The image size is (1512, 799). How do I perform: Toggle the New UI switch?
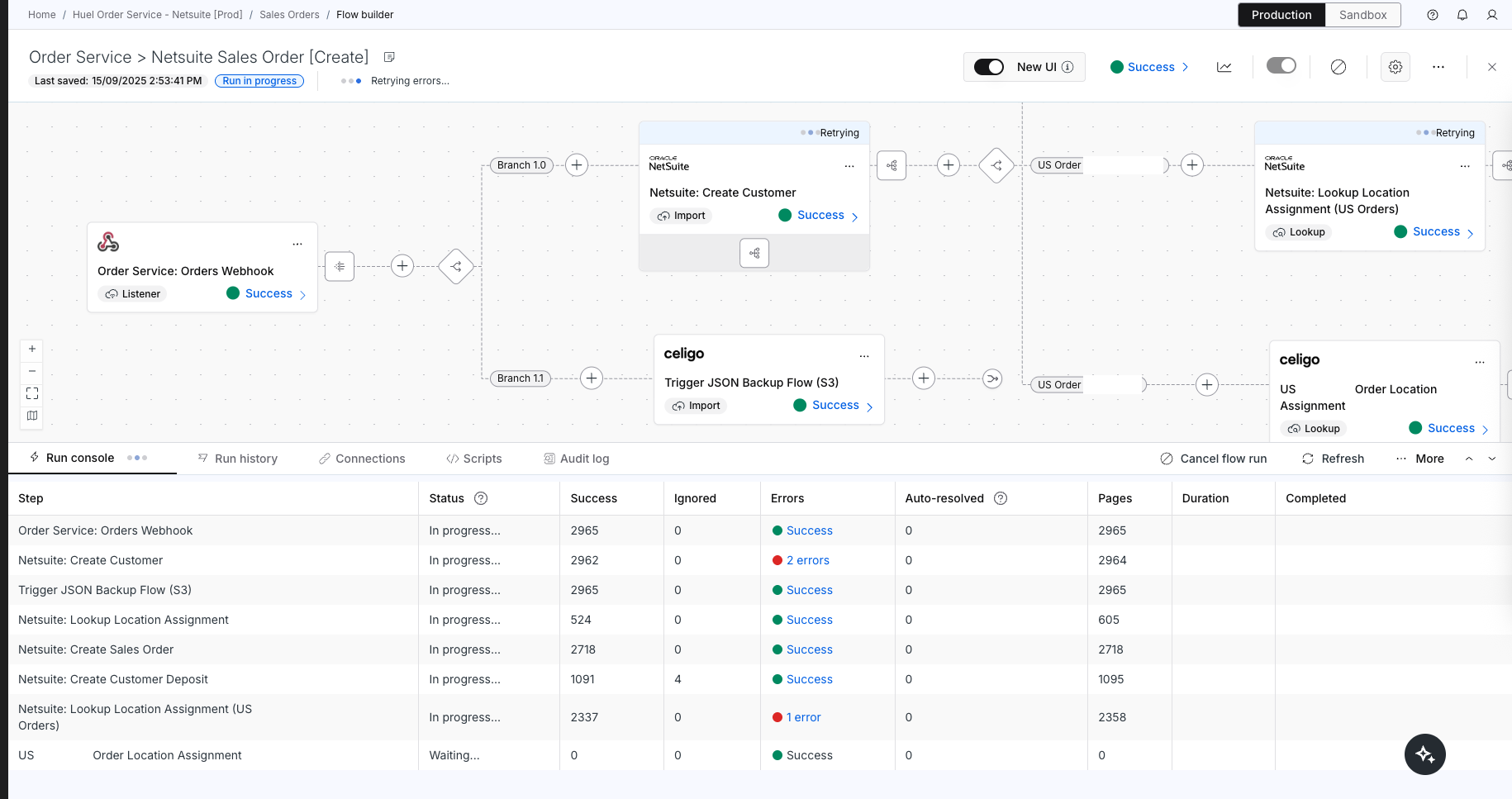[x=988, y=67]
